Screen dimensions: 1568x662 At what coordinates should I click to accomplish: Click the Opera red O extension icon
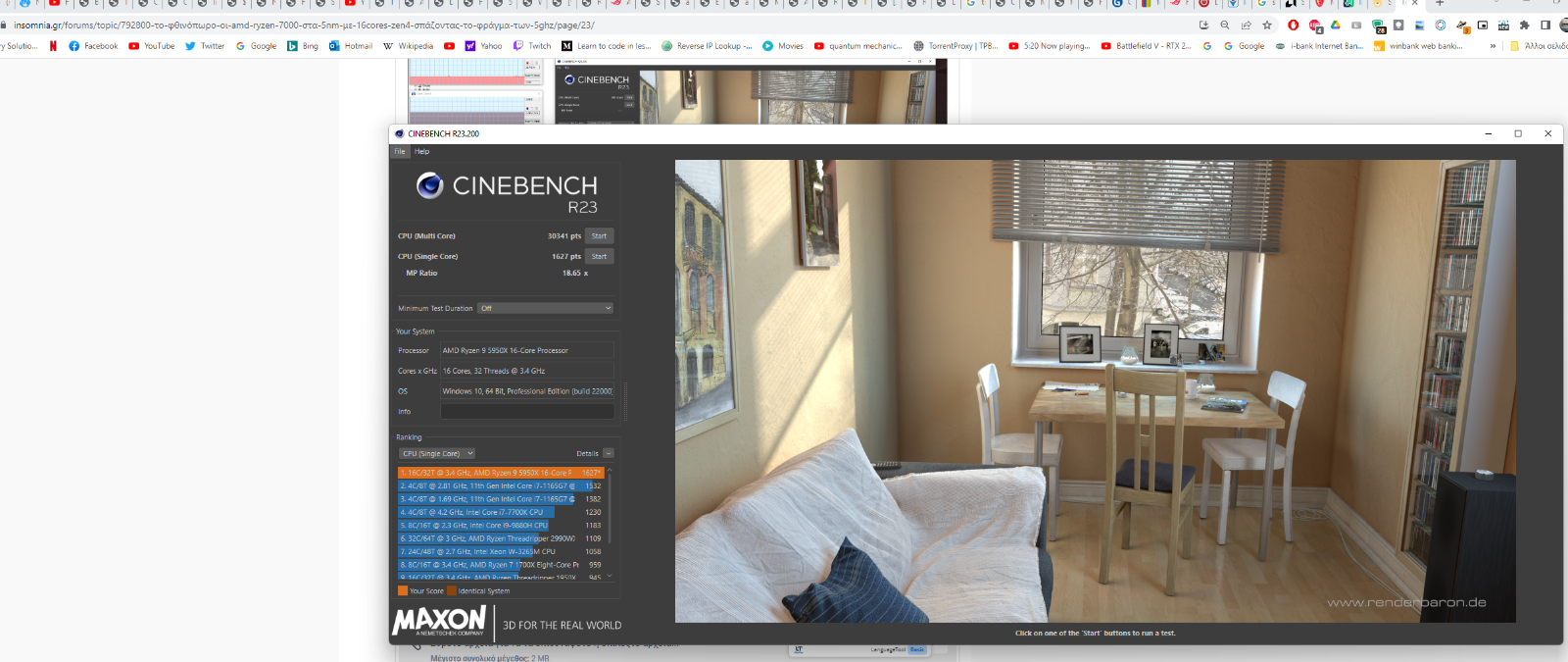click(1293, 25)
